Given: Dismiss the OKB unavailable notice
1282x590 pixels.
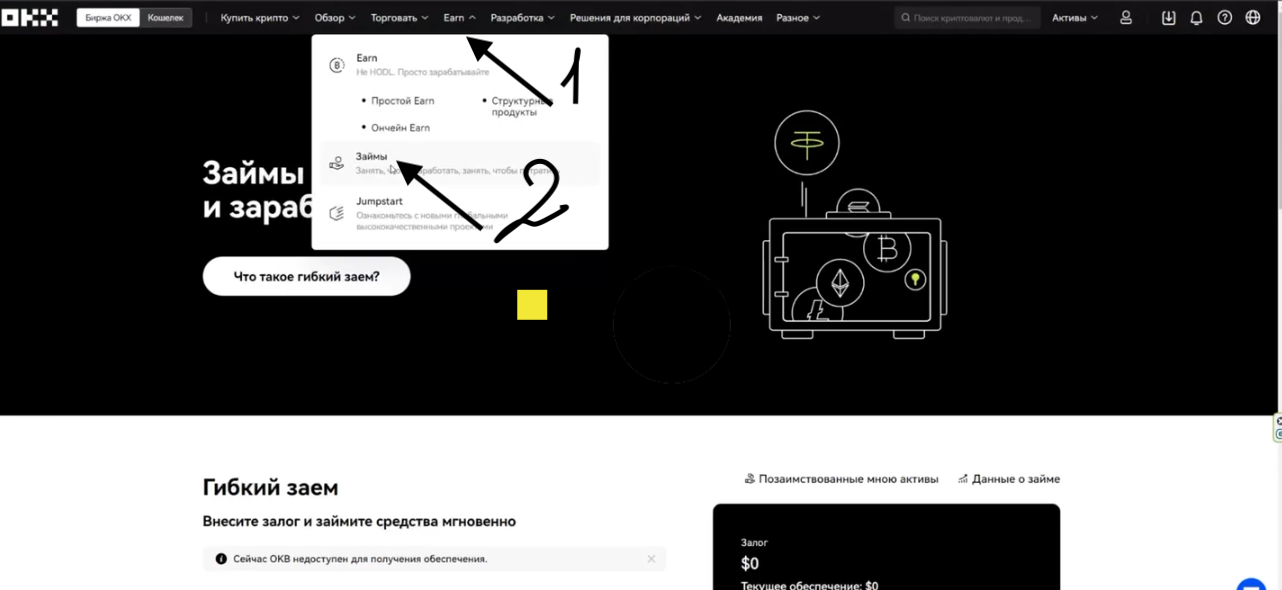Looking at the screenshot, I should pos(651,559).
